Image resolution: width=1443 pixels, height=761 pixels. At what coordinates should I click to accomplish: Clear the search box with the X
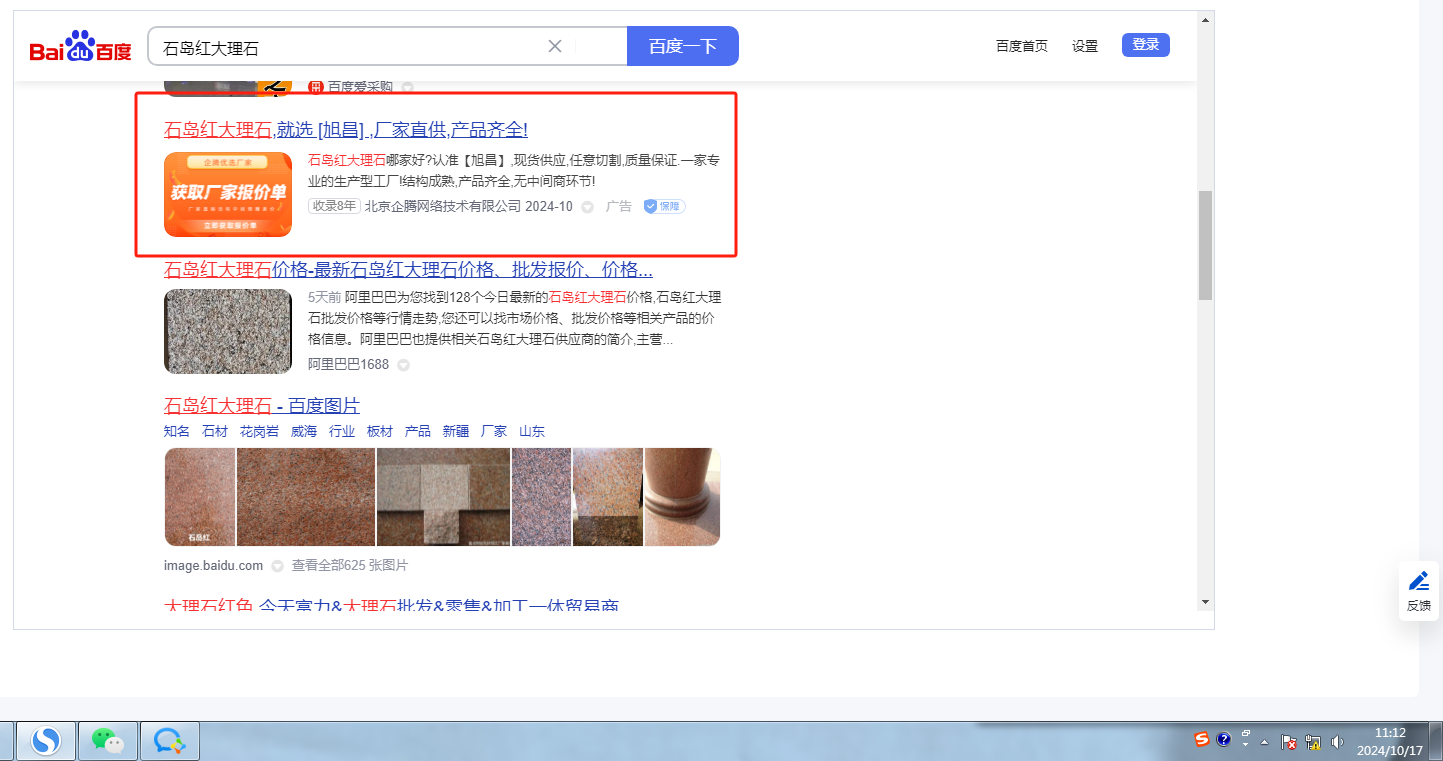pos(555,46)
